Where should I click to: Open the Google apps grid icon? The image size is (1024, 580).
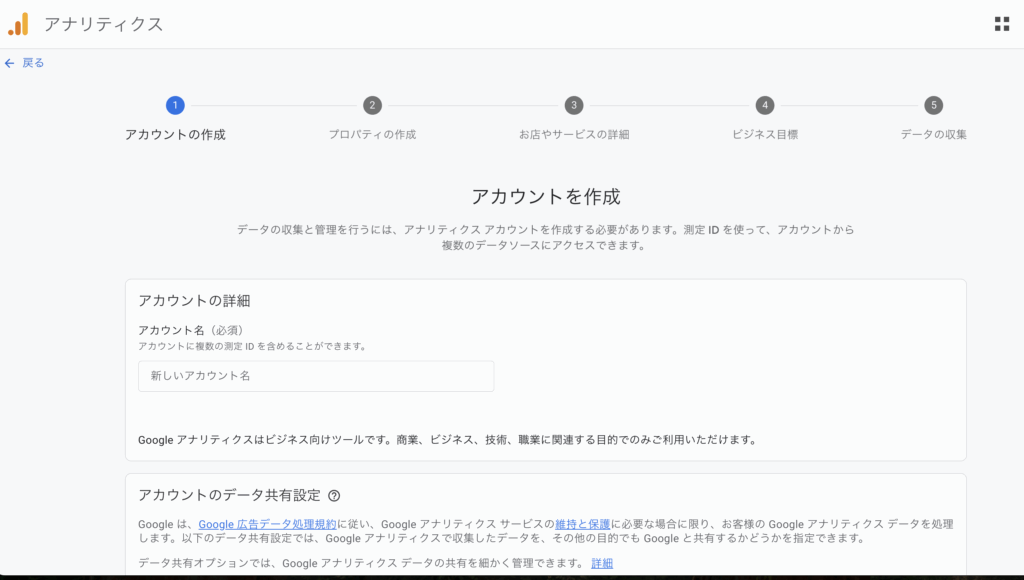(1001, 24)
